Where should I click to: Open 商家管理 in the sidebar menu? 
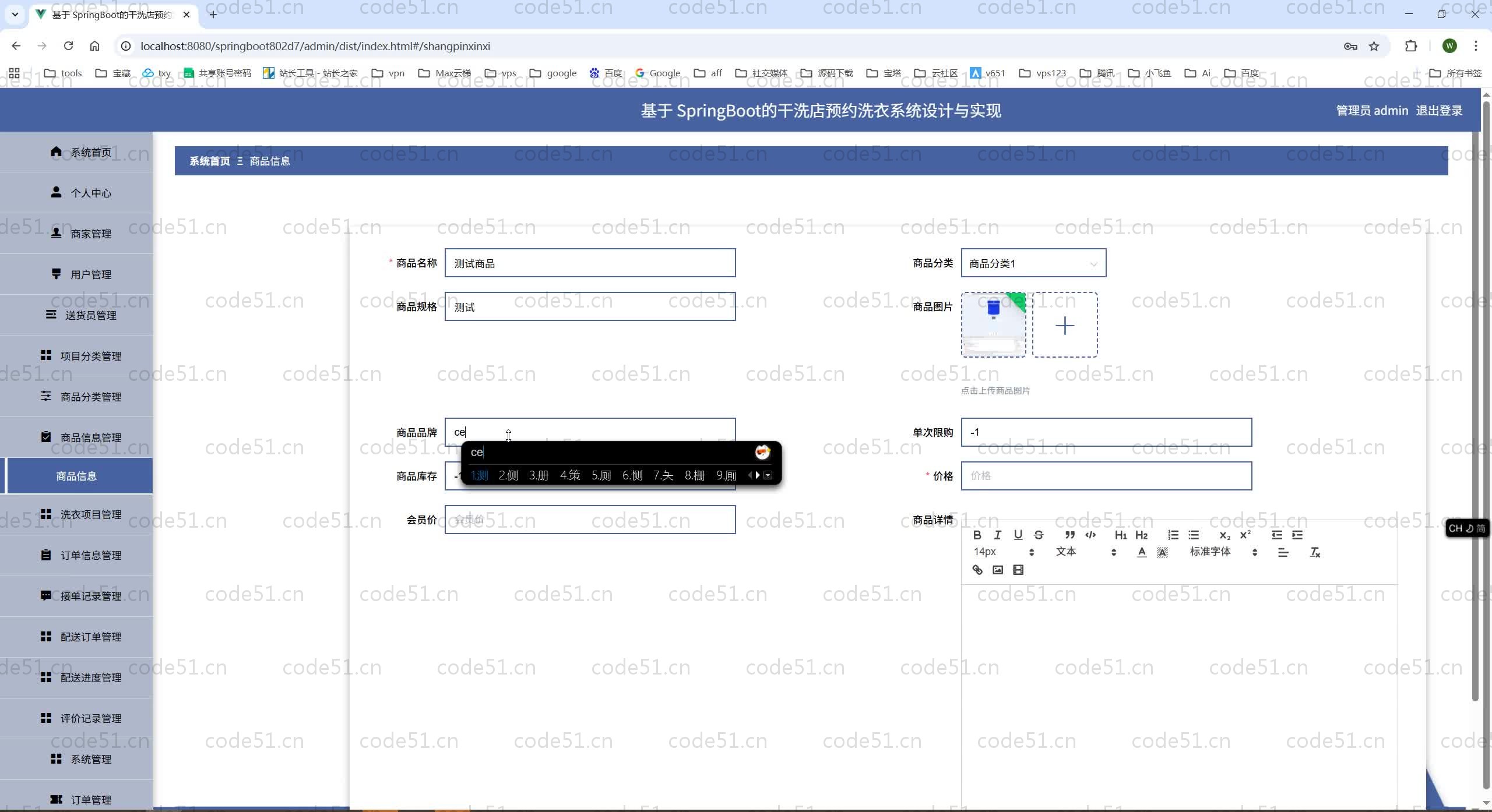(90, 234)
